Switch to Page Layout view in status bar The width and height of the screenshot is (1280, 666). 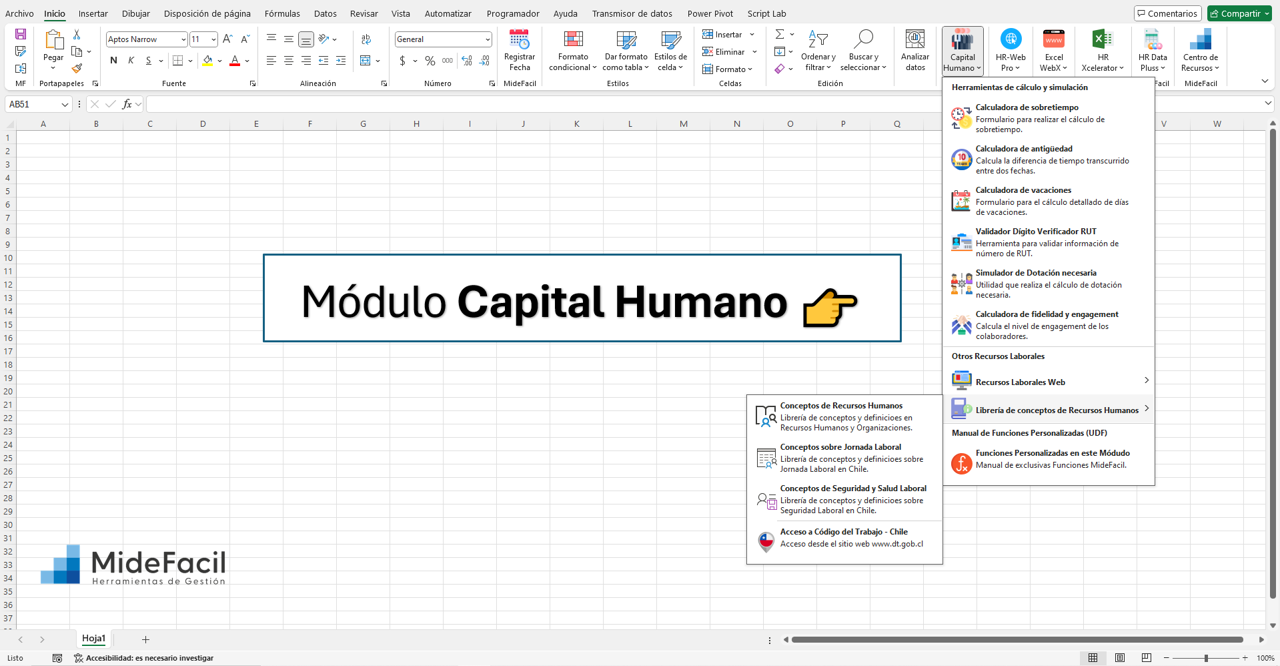(1120, 658)
